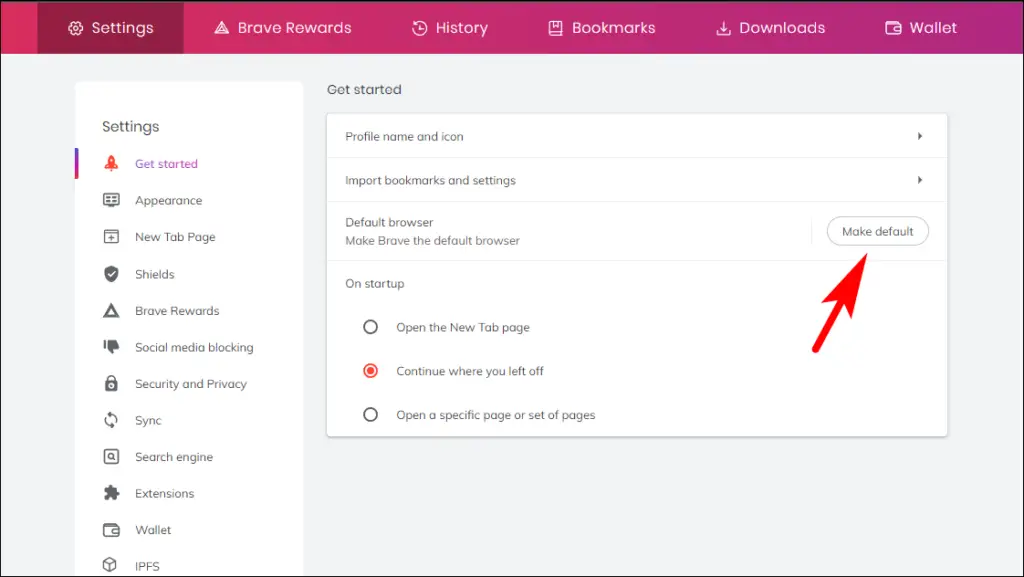Select Open a specific page radio button
1024x577 pixels.
coord(370,414)
